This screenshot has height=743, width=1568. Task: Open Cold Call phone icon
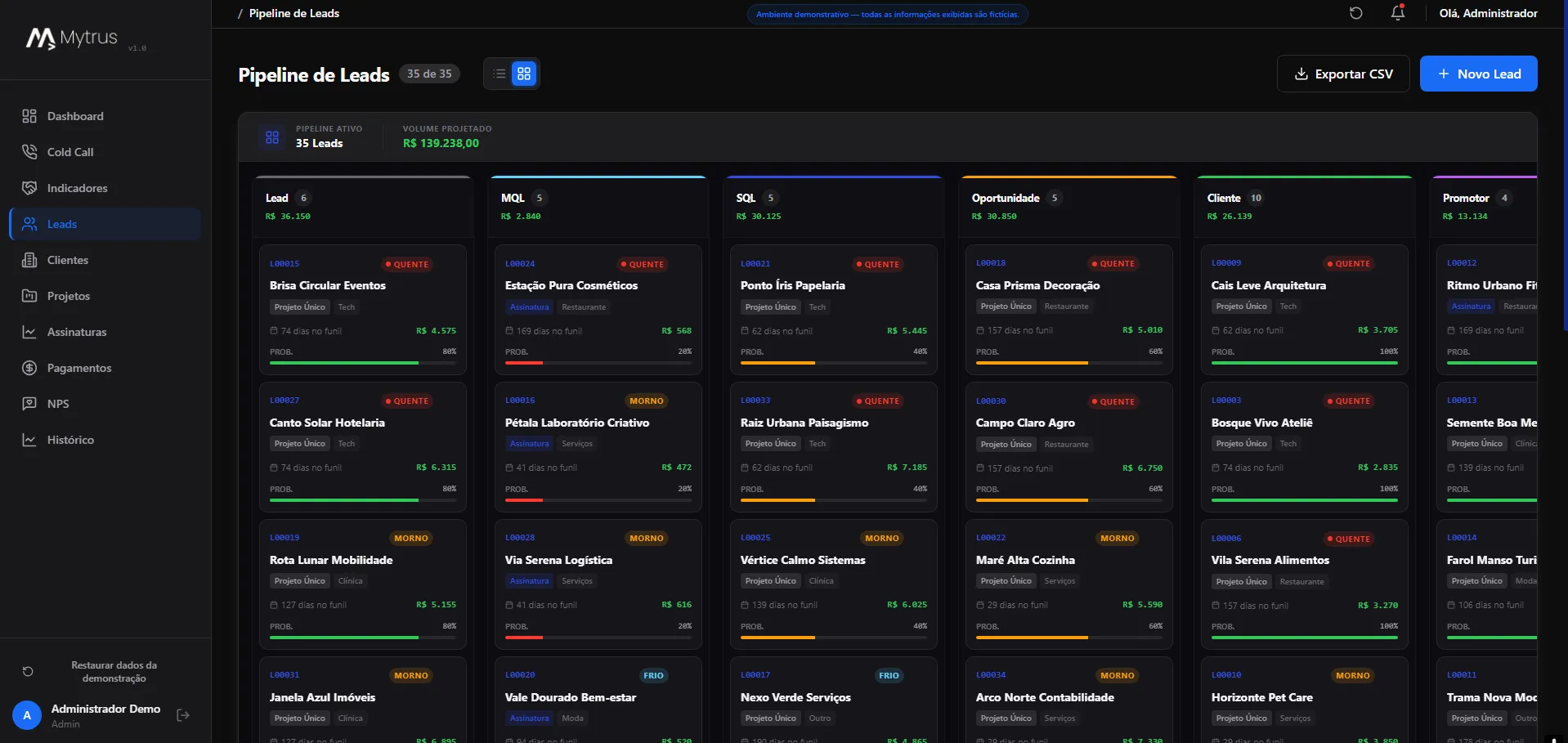[x=29, y=152]
